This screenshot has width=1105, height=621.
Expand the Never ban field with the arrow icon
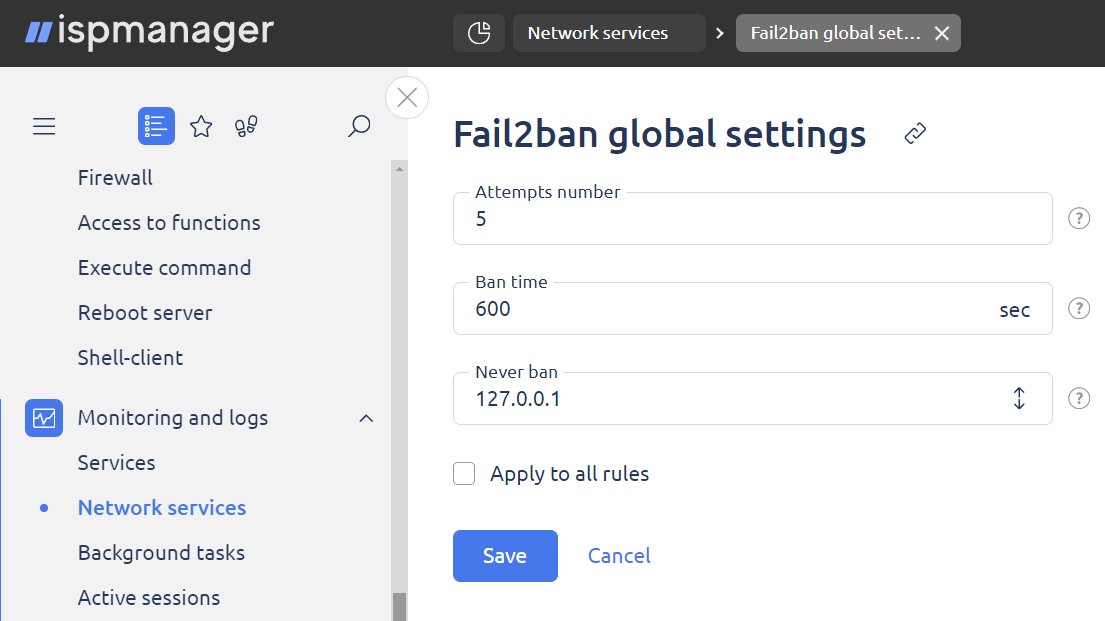tap(1019, 398)
